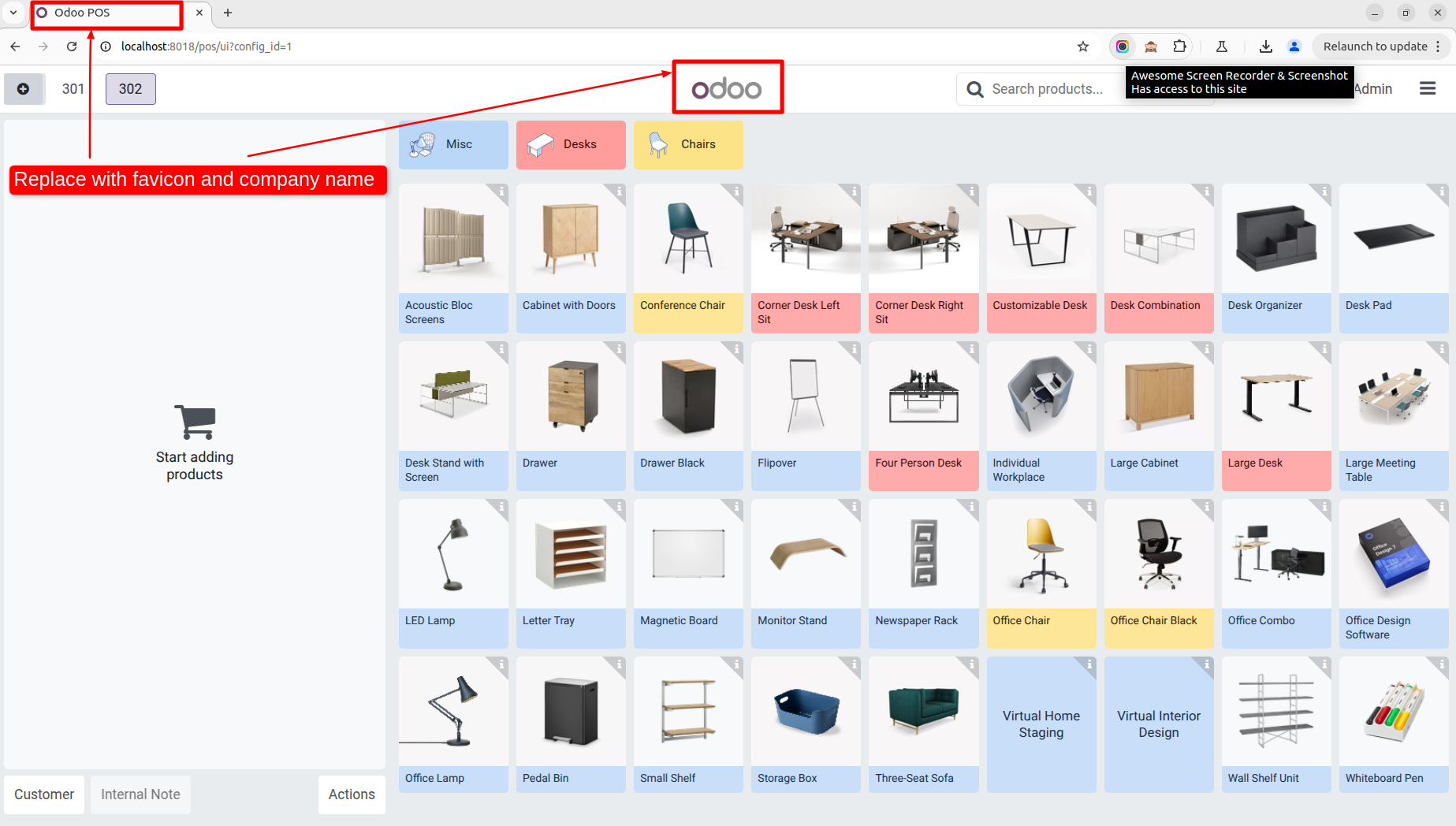1456x826 pixels.
Task: Add Desk Pad to the order
Action: click(x=1394, y=259)
